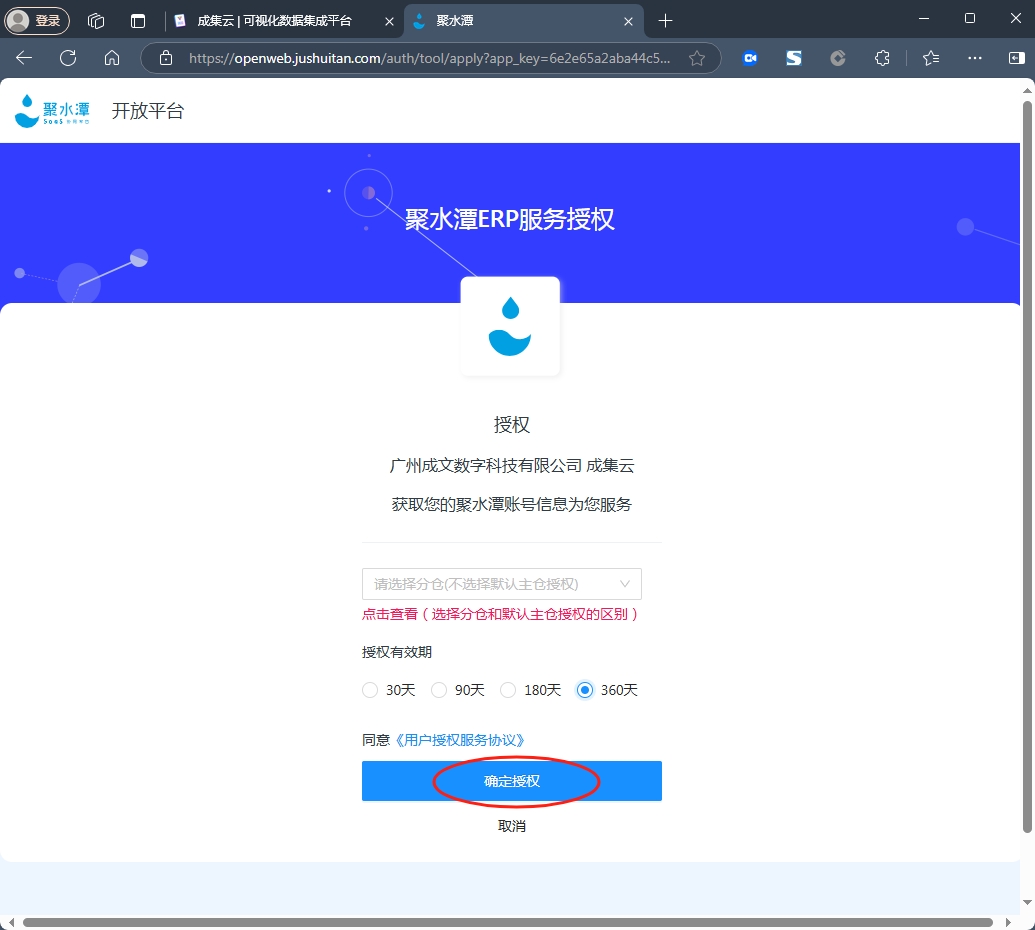Screen dimensions: 1035x930
Task: Open a new browser tab
Action: (x=665, y=21)
